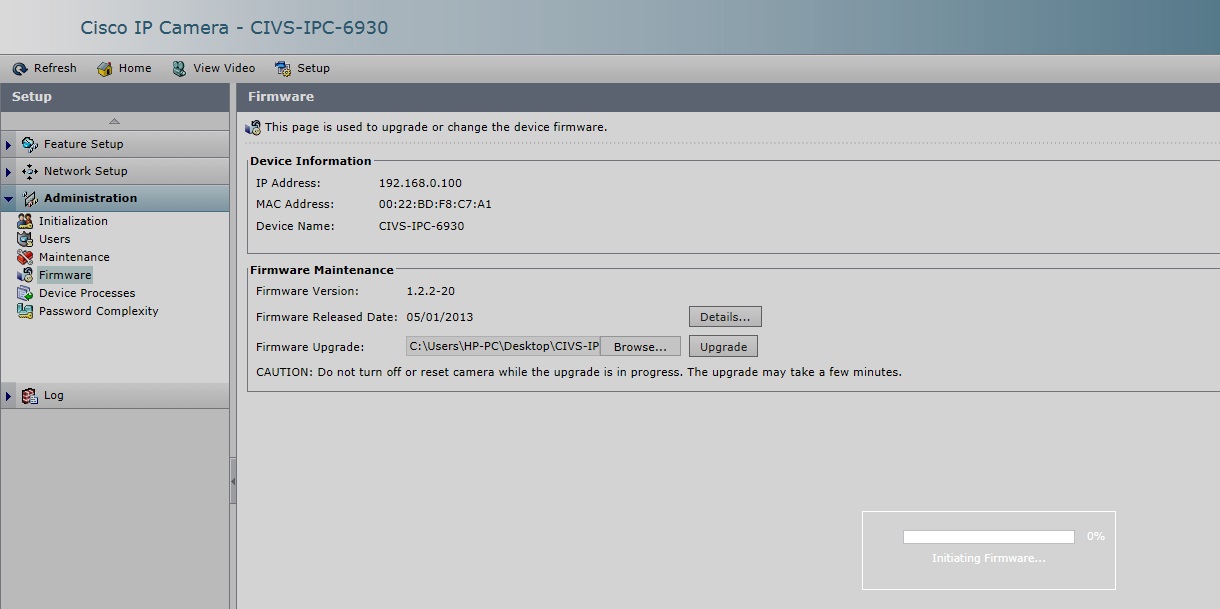
Task: Click the firmware upgrade progress bar
Action: point(989,537)
